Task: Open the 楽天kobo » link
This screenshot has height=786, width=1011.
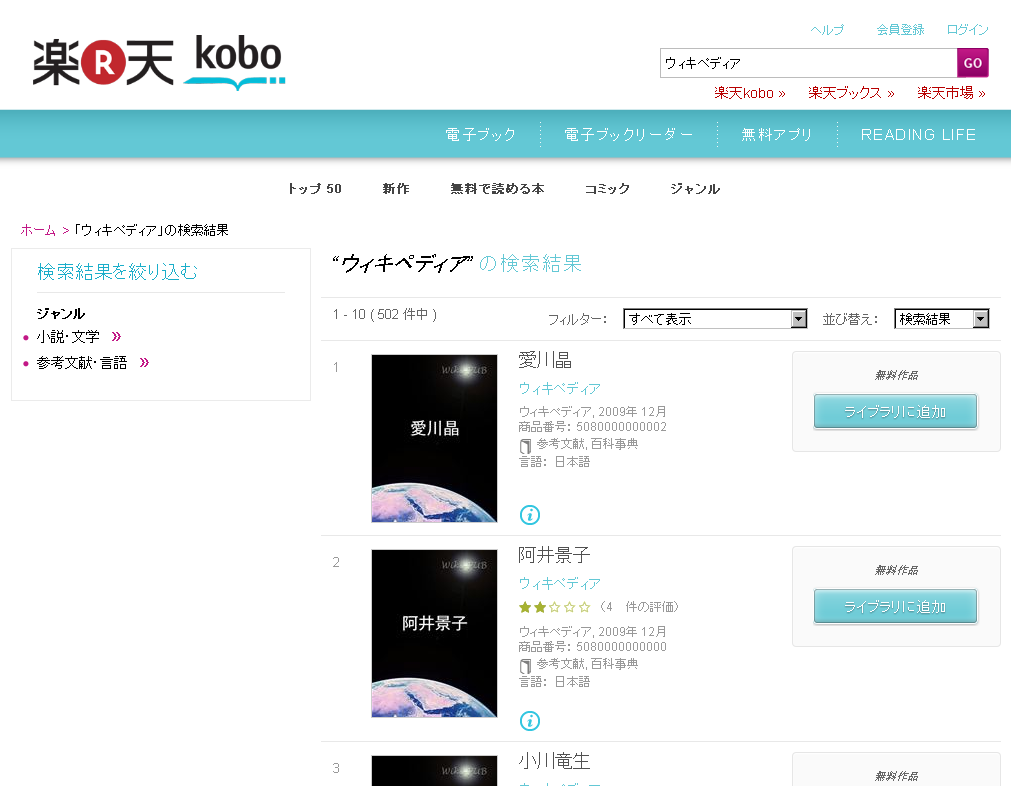Action: [750, 93]
